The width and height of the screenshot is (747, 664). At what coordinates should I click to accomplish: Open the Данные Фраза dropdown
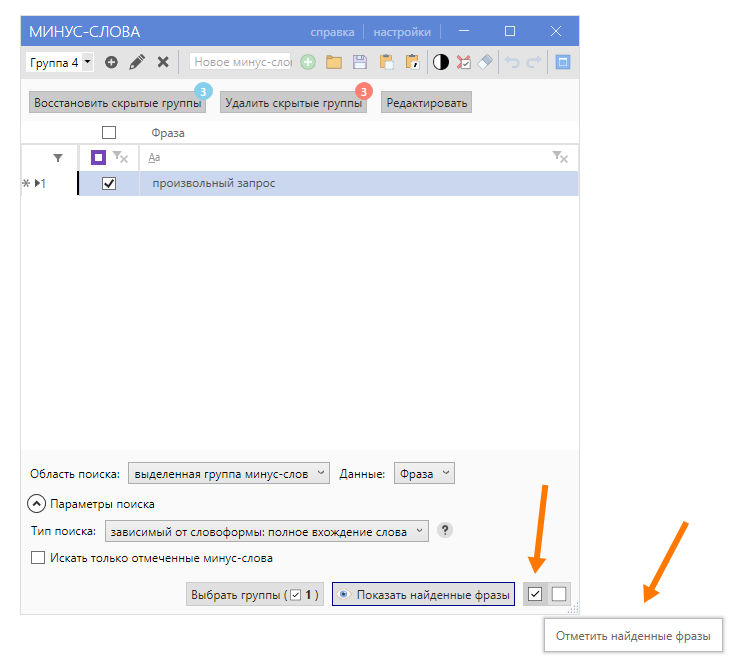424,473
